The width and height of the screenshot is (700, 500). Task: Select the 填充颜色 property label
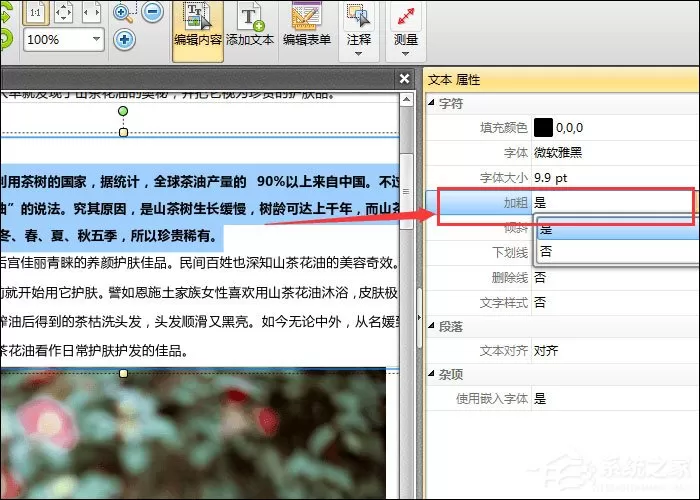coord(504,128)
